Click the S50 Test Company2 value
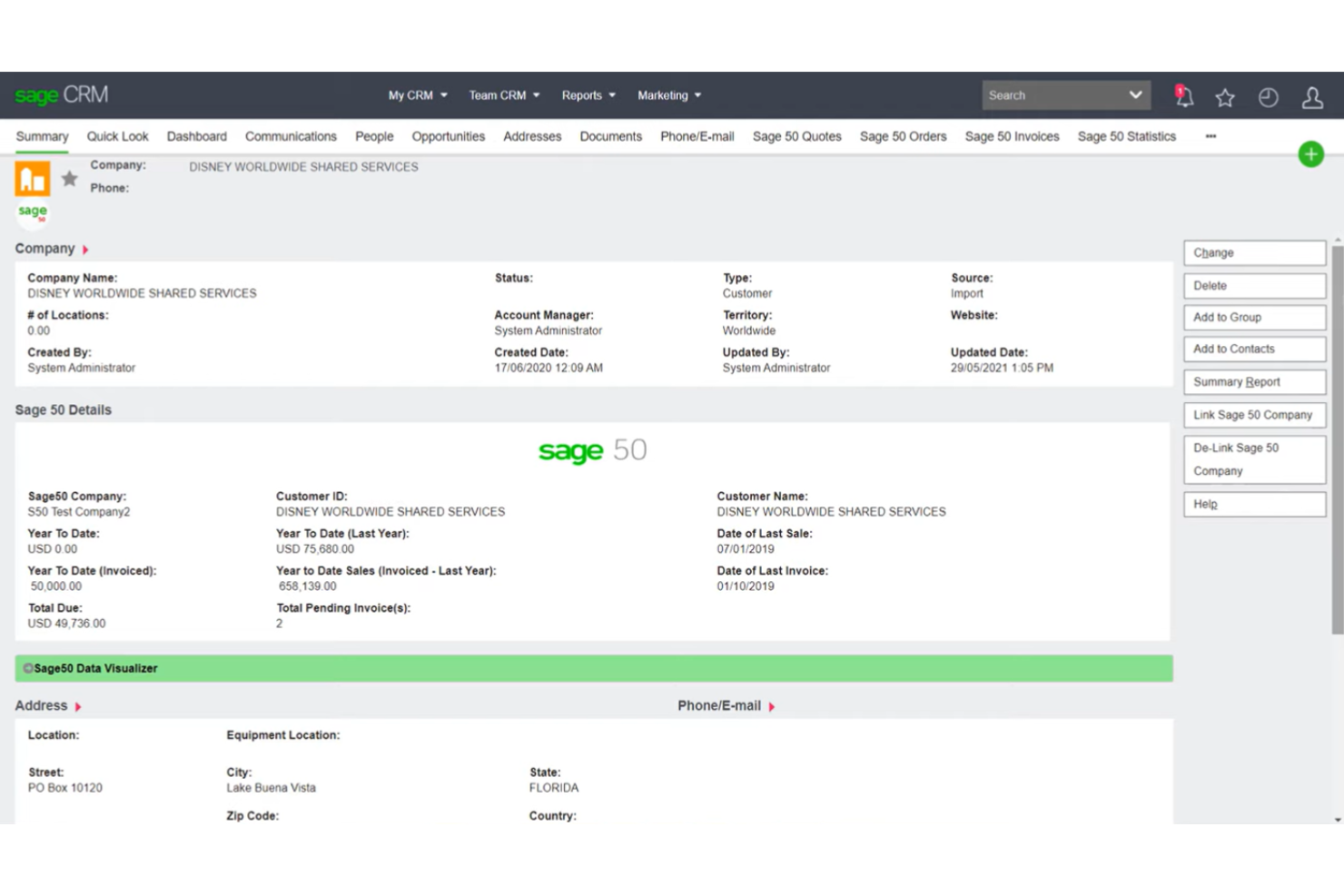Viewport: 1344px width, 896px height. click(79, 512)
